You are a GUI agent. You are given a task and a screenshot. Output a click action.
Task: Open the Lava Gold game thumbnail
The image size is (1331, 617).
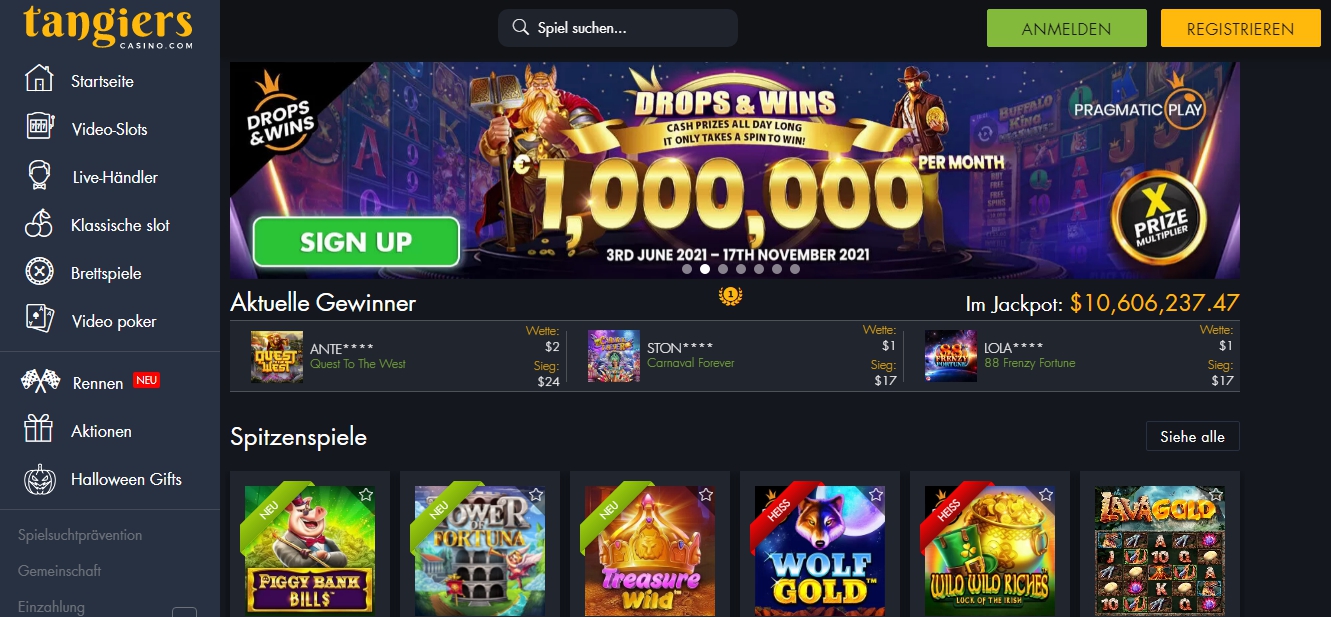coord(1160,550)
